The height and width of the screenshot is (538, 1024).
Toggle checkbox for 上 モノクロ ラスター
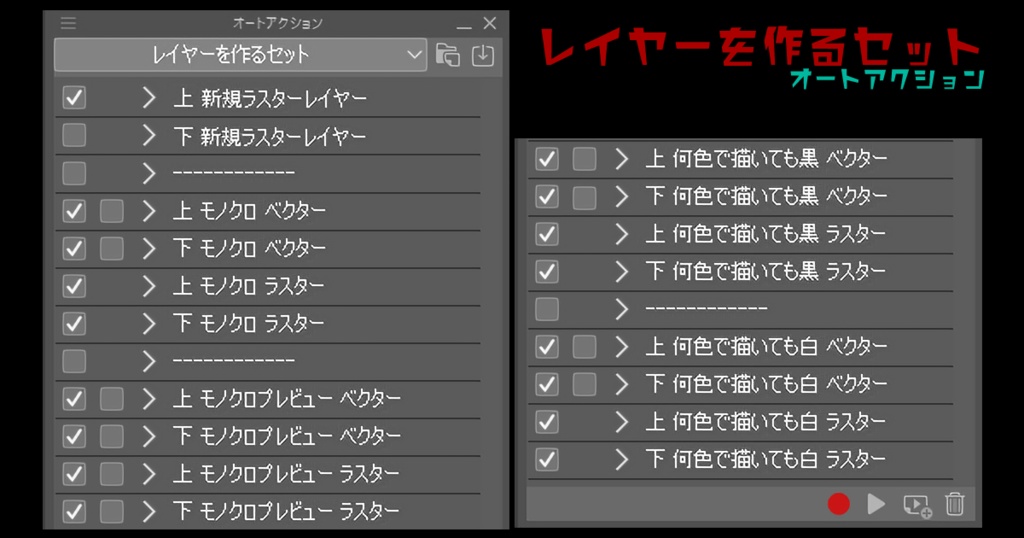(x=74, y=286)
